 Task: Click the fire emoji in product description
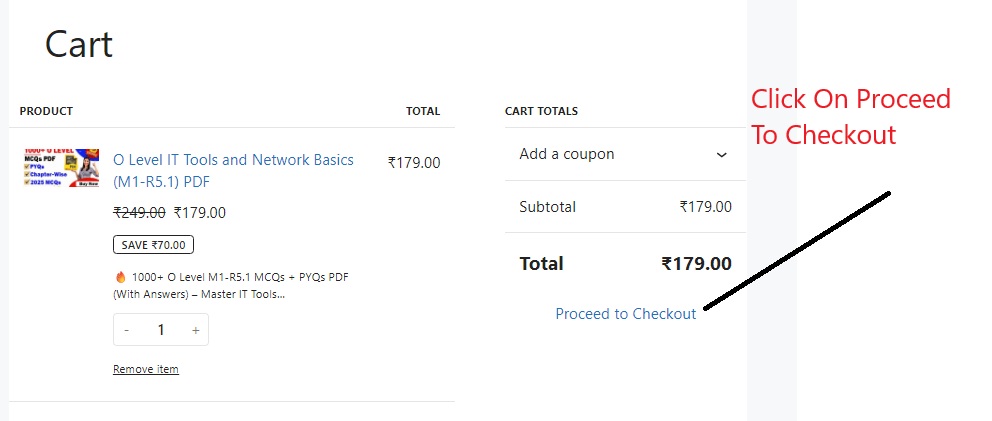click(x=121, y=277)
